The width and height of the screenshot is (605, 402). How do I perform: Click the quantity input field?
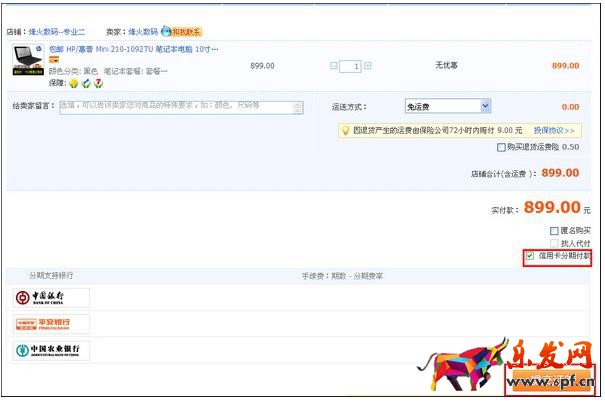coord(350,66)
